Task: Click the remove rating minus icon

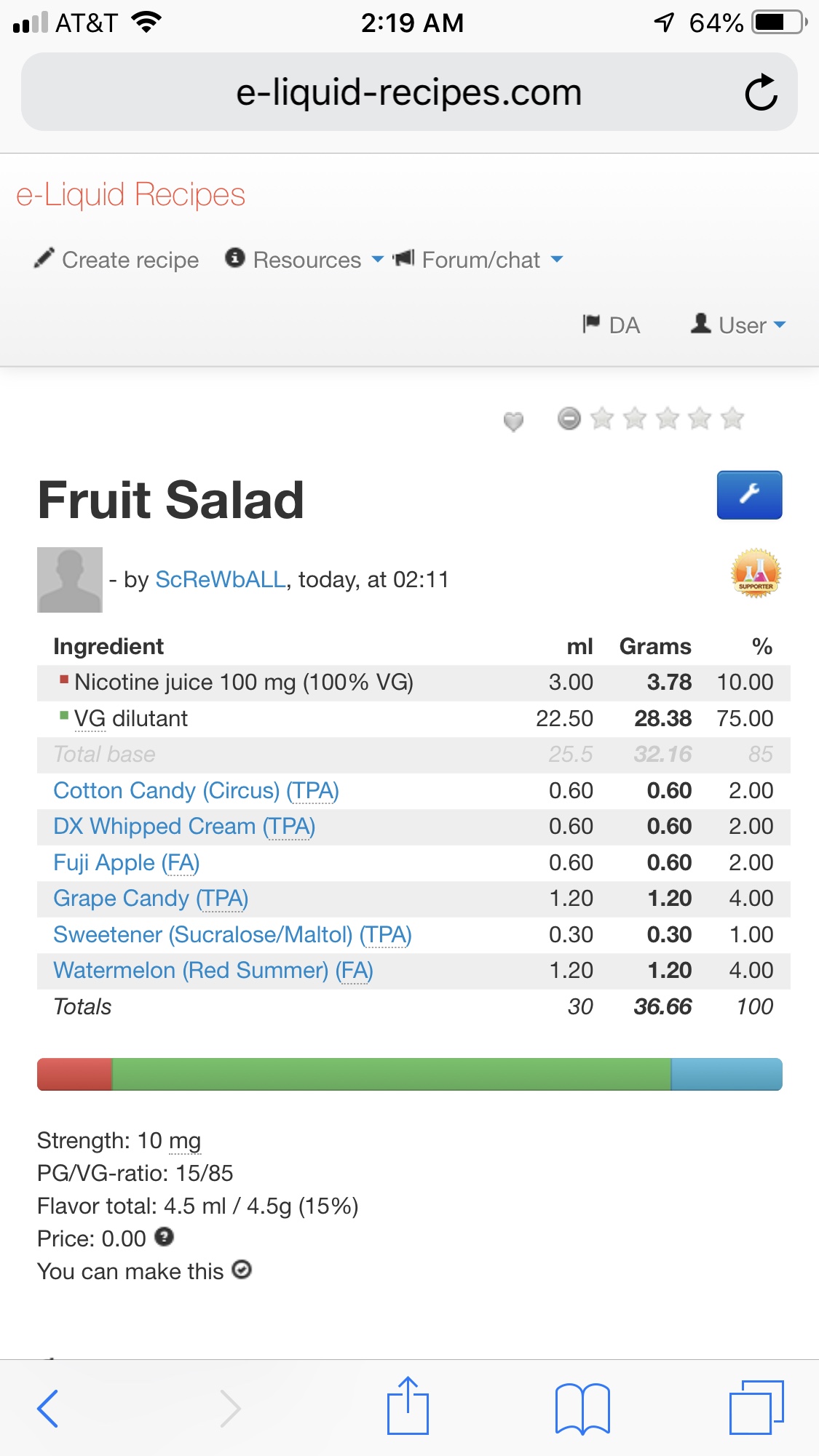Action: [x=569, y=418]
